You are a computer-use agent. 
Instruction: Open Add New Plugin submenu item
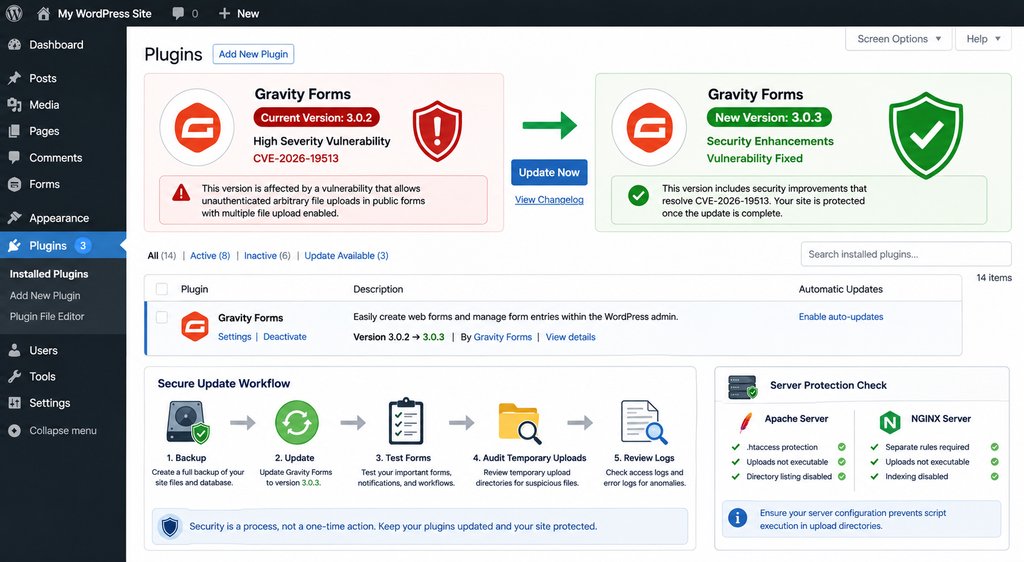click(x=45, y=296)
